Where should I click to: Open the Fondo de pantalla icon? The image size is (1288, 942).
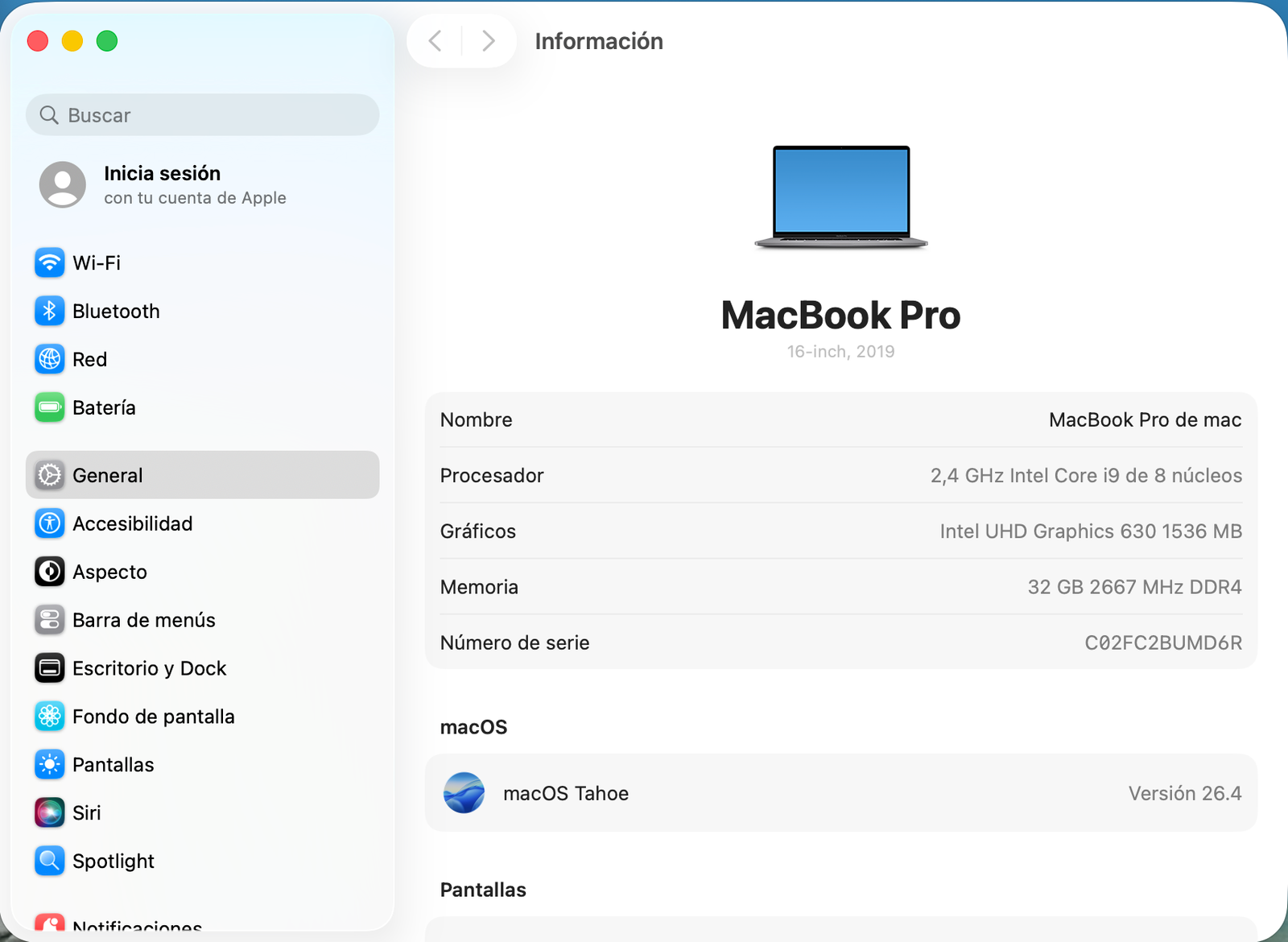49,716
